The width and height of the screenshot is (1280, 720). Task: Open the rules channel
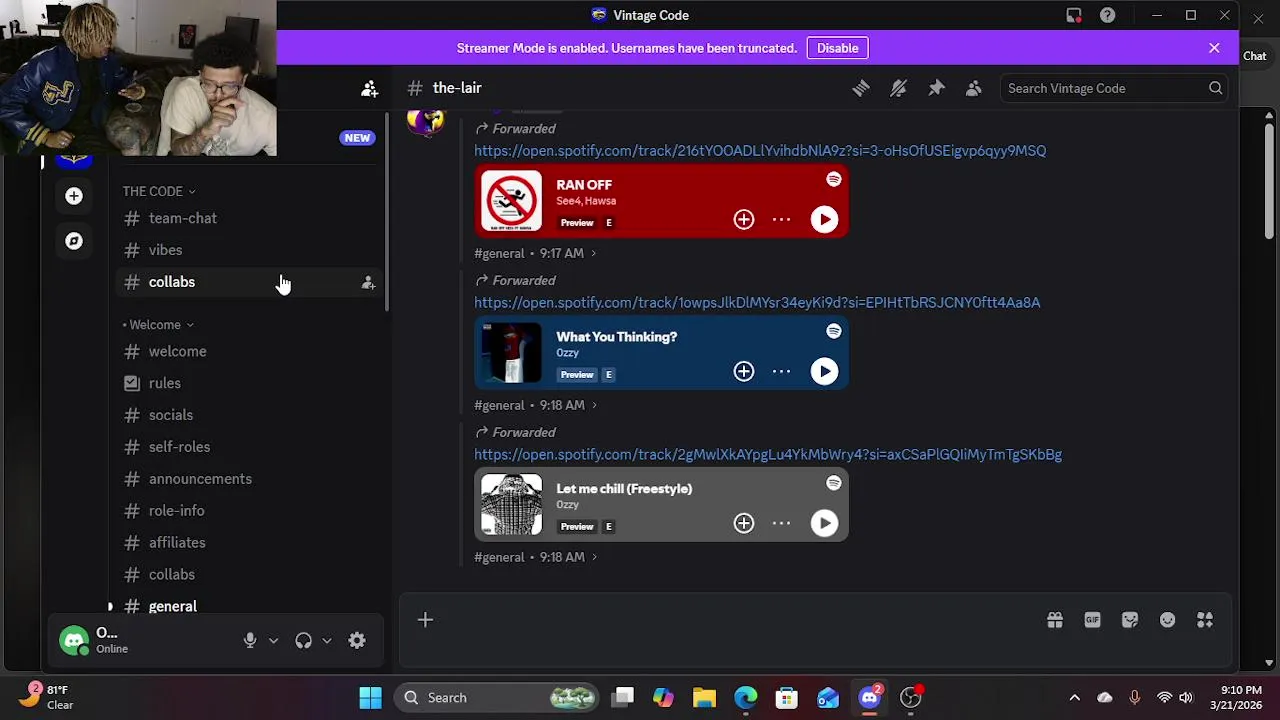click(248, 383)
